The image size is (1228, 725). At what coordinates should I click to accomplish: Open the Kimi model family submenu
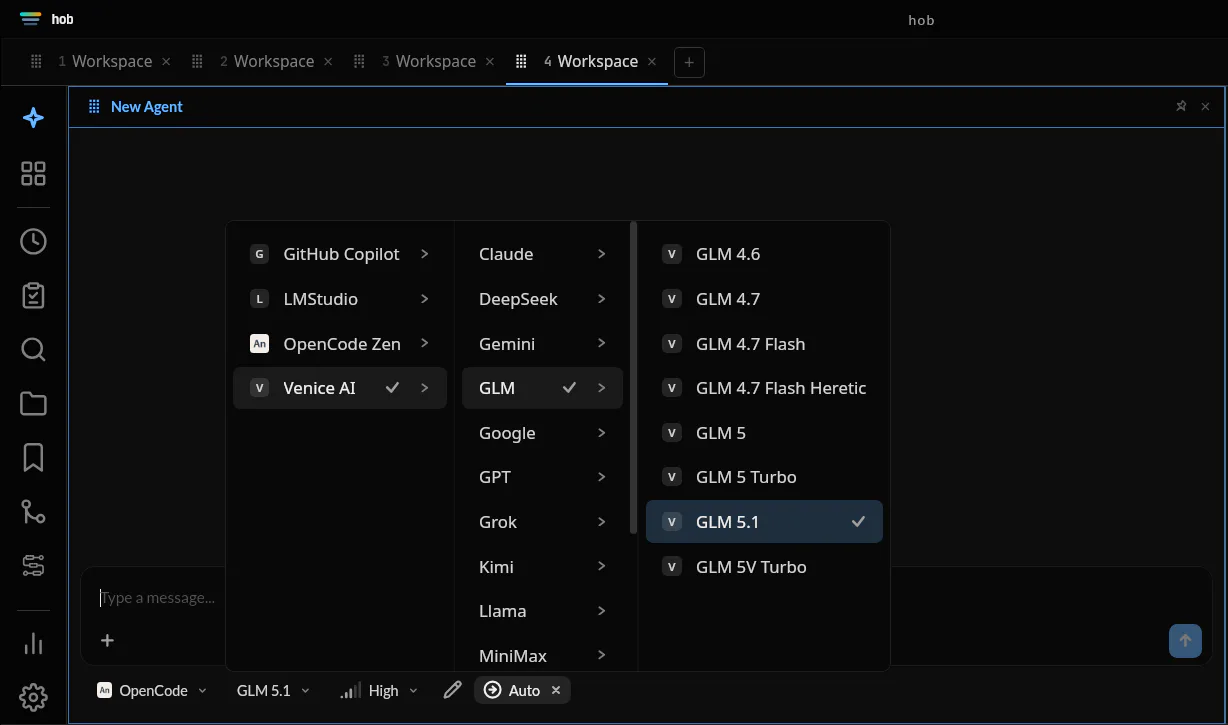(542, 567)
